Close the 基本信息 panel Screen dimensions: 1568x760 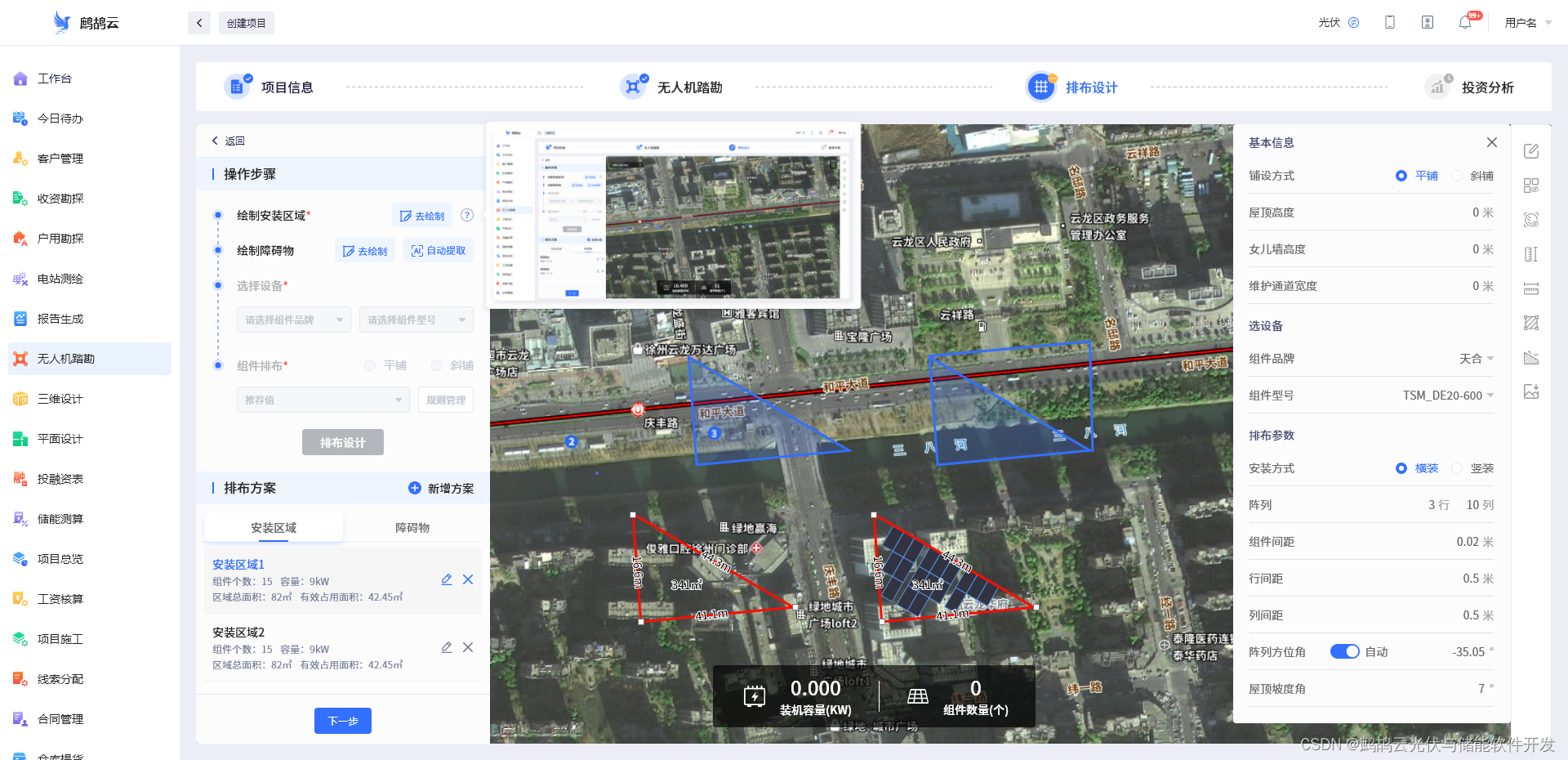click(1492, 142)
